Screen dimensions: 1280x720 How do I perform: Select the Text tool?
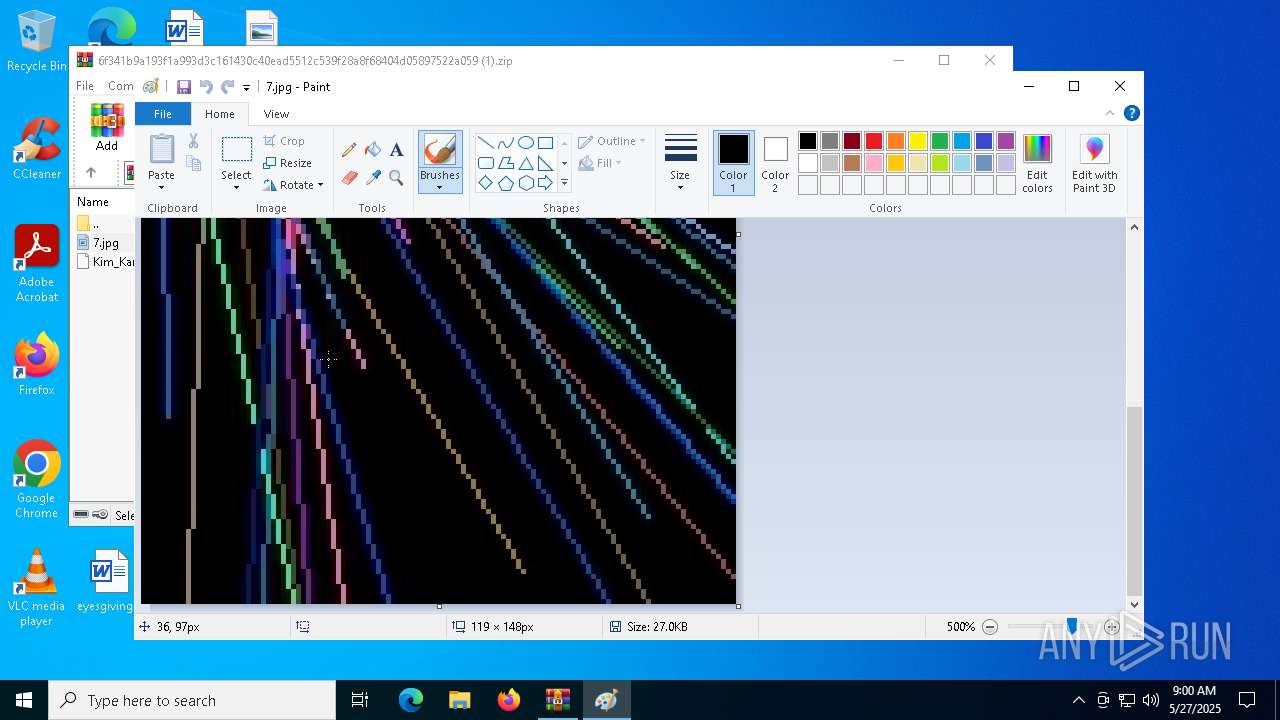(x=396, y=150)
